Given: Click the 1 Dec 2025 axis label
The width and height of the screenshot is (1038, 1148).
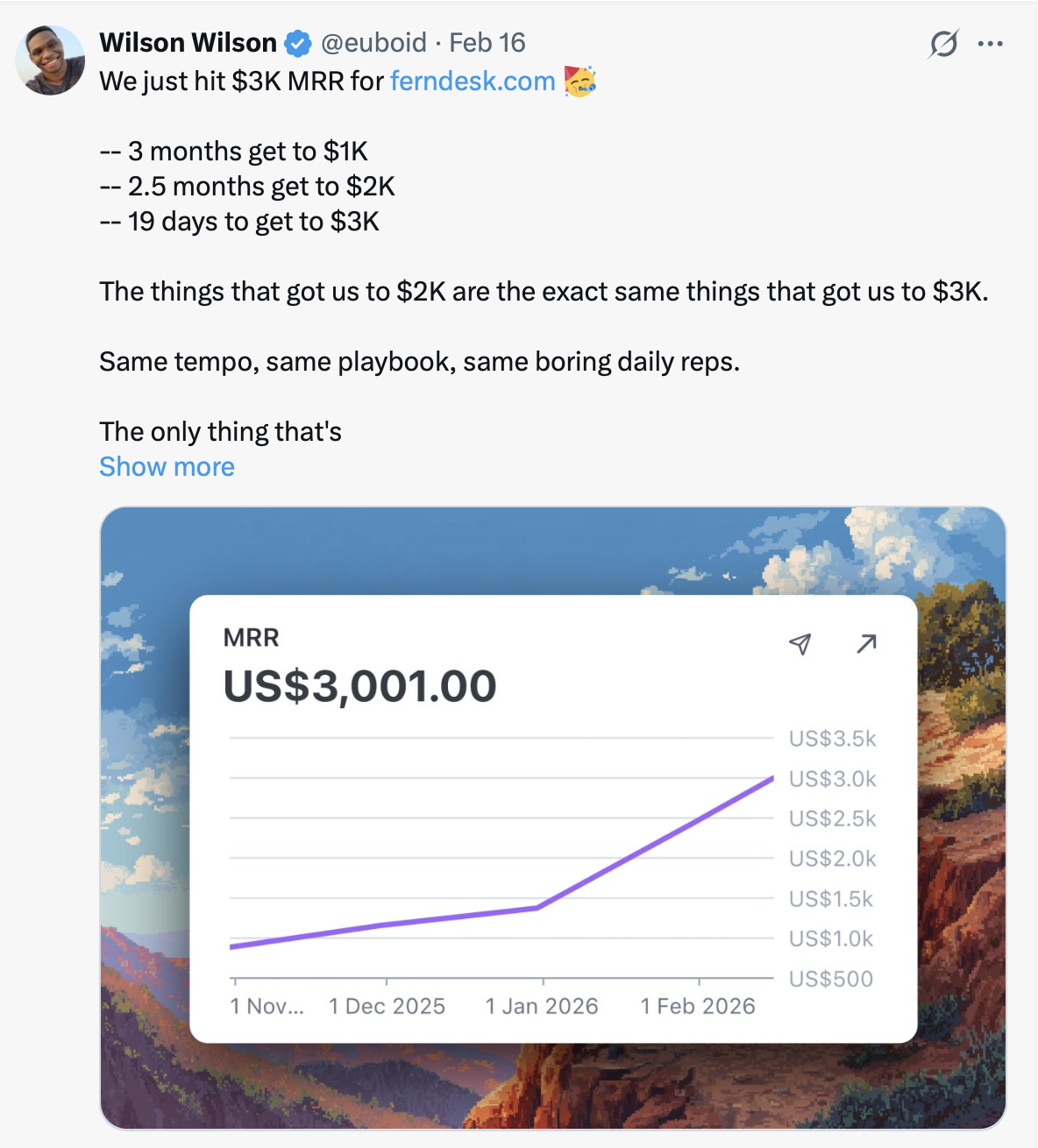Looking at the screenshot, I should [387, 1006].
